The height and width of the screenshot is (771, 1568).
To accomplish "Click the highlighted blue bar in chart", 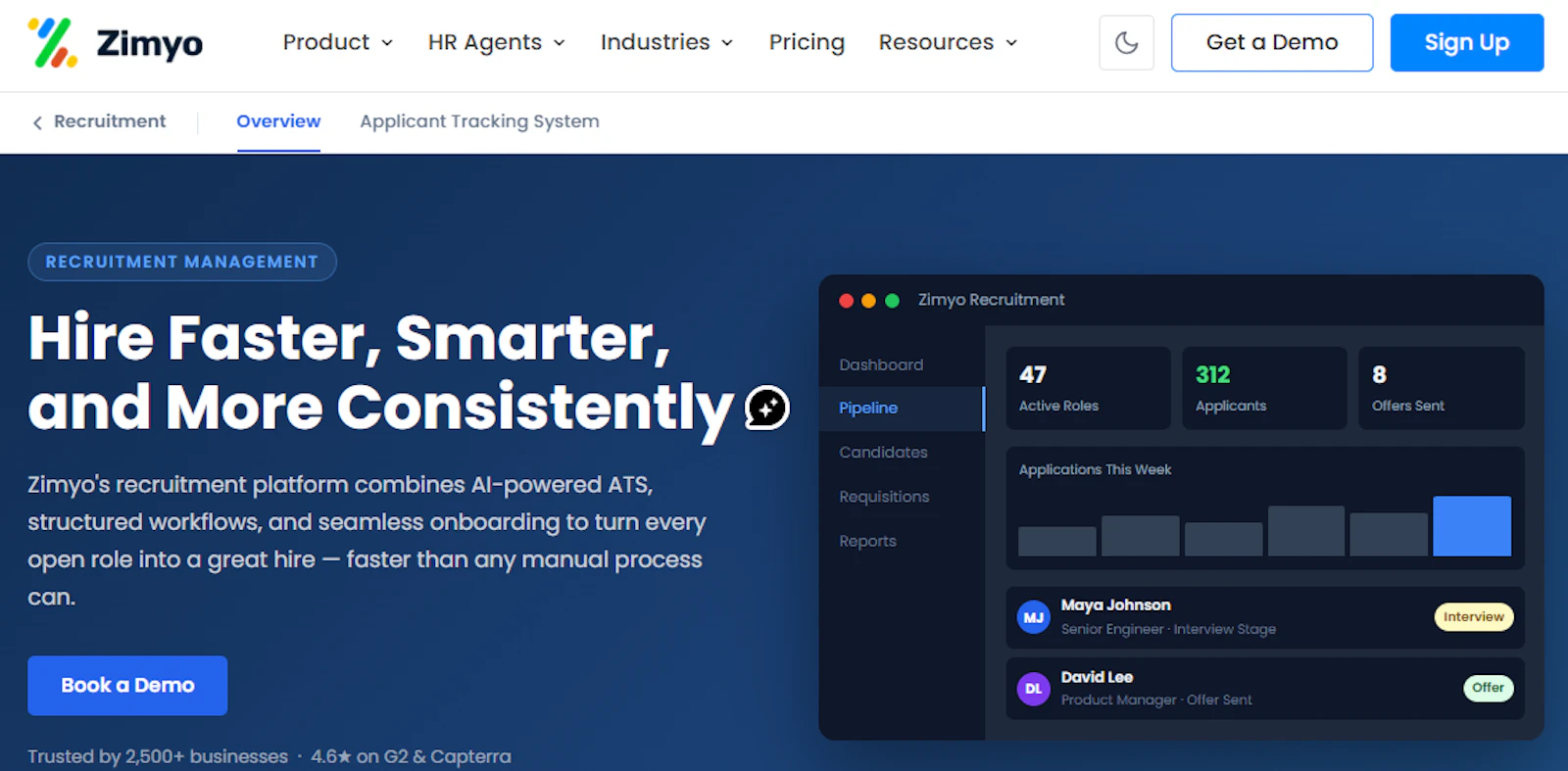I will coord(1472,526).
